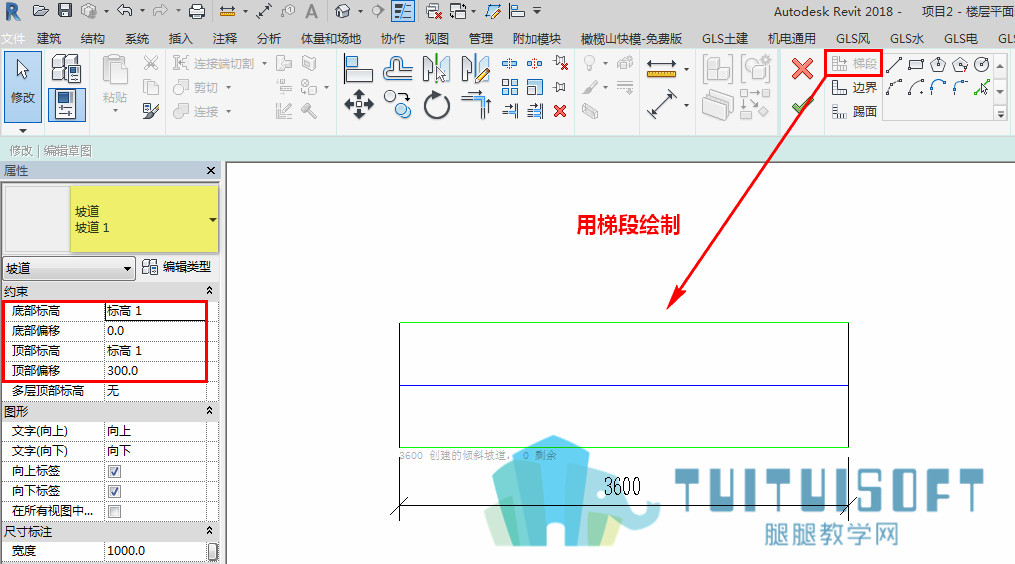Open the Modify panel dropdown arrow below 修改
This screenshot has width=1015, height=564.
pos(23,130)
